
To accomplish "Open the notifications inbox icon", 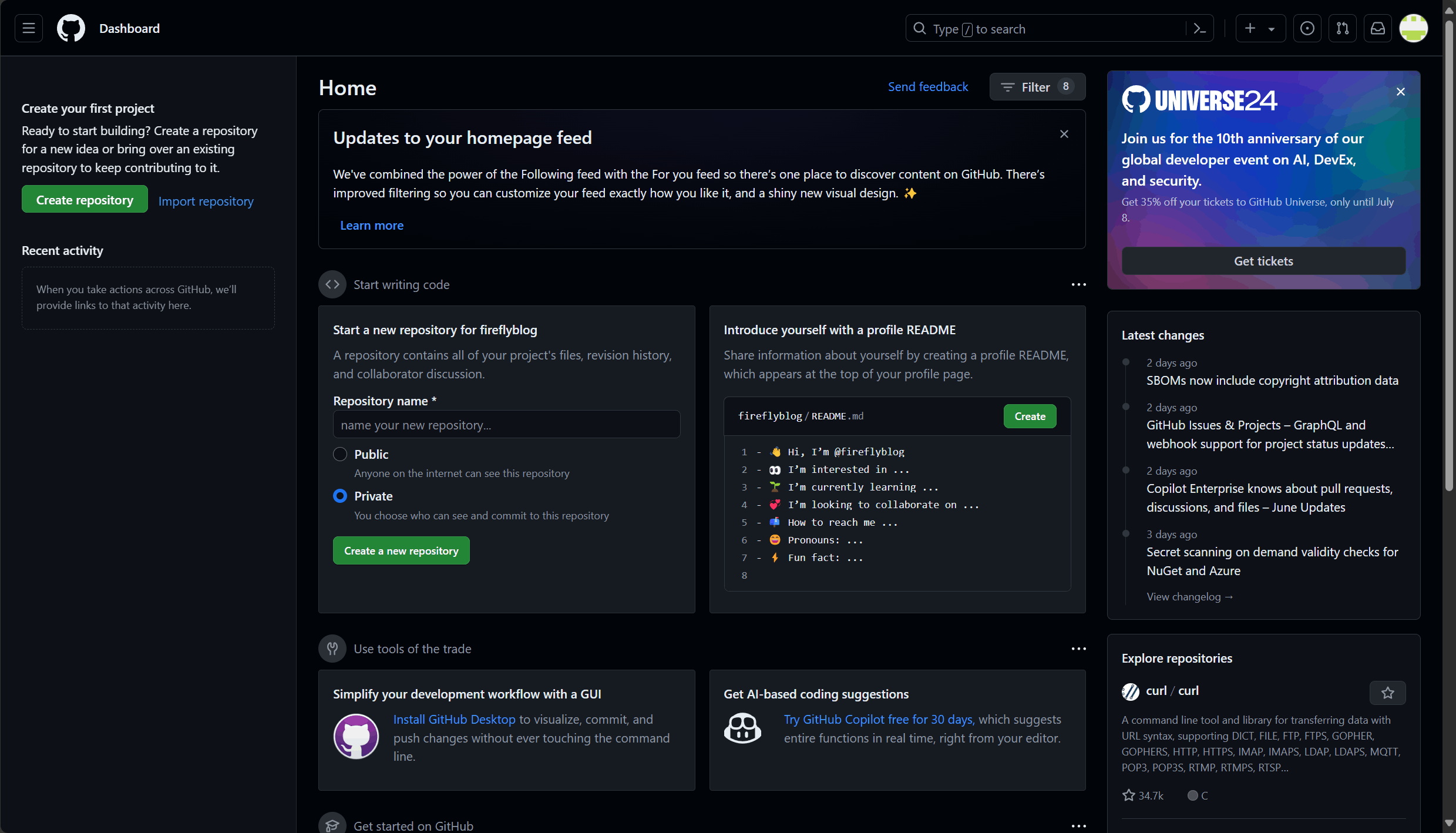I will (1378, 28).
